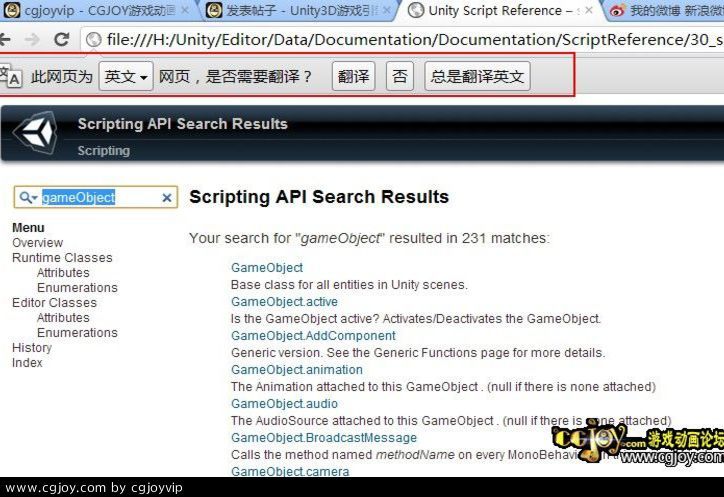Viewport: 724px width, 497px height.
Task: Open the GameObject.BroadcastMessage result
Action: (324, 437)
